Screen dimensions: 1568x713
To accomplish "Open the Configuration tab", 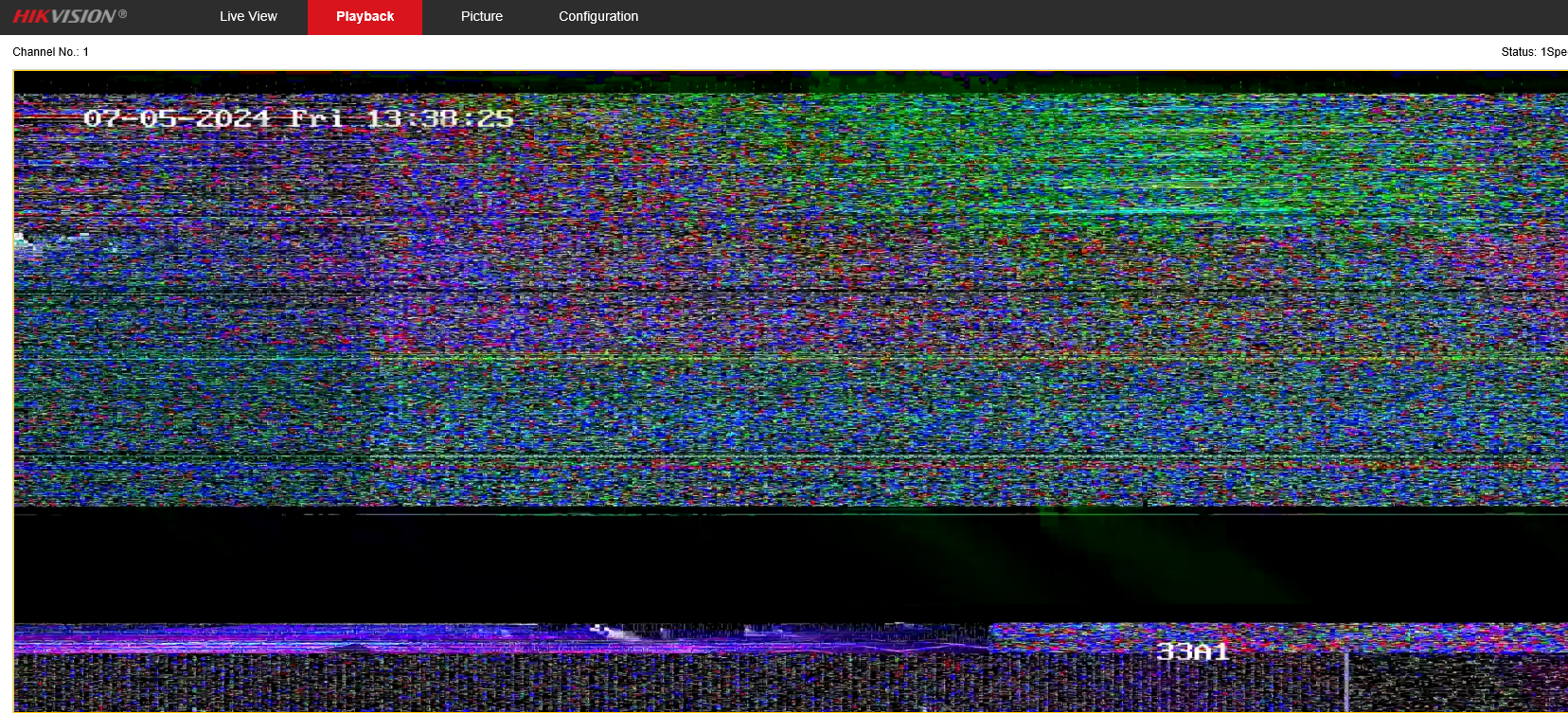I will (598, 17).
